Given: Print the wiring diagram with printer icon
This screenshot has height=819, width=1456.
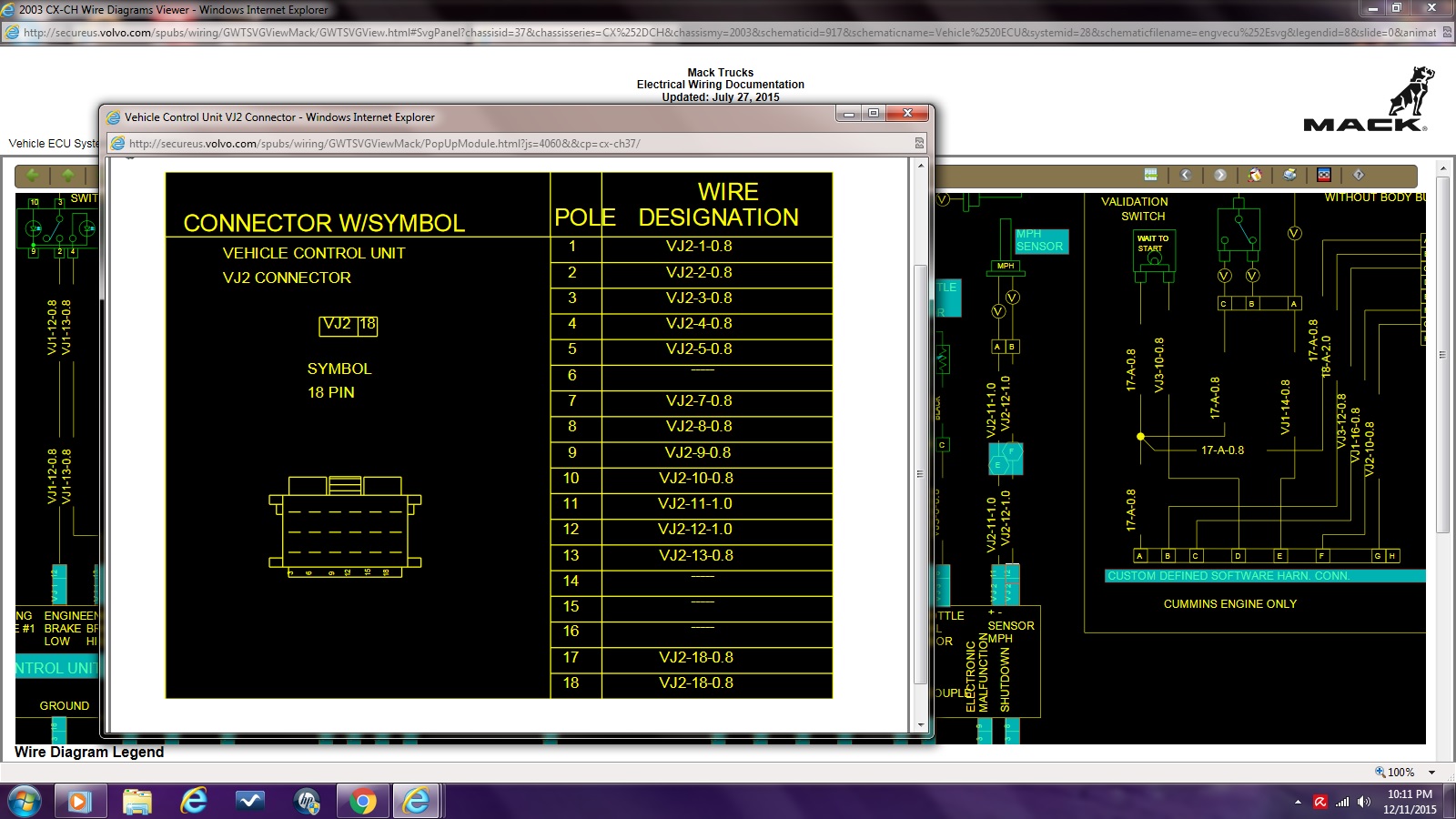Looking at the screenshot, I should point(1289,175).
